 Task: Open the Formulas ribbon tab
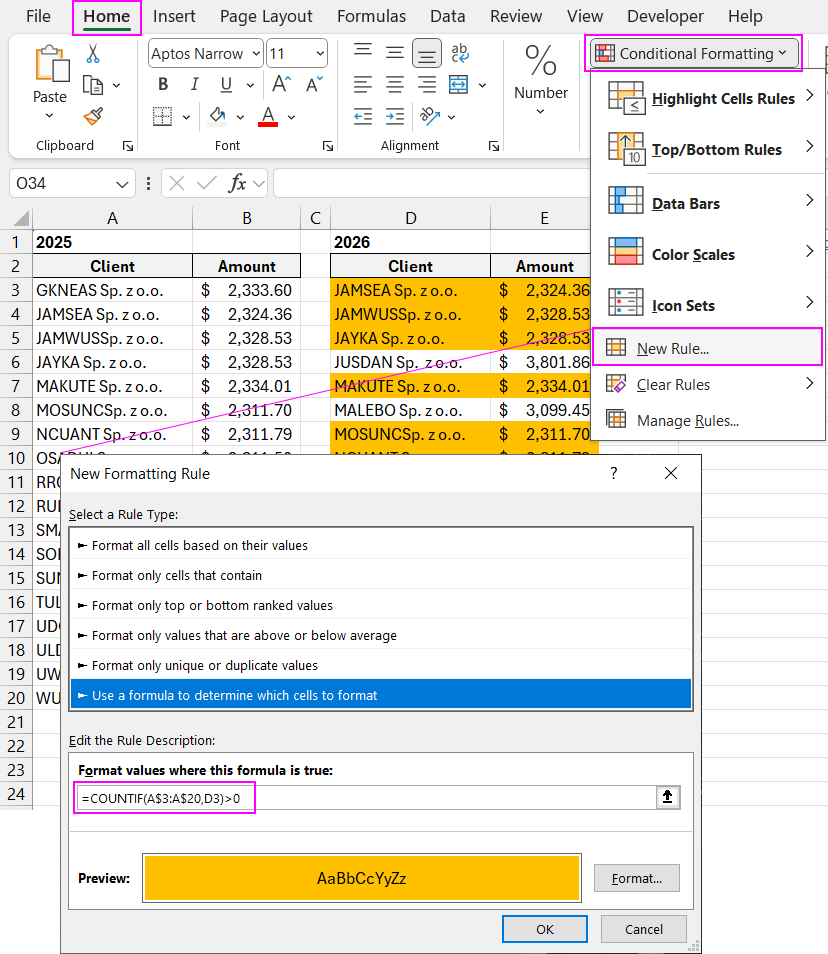pos(371,17)
